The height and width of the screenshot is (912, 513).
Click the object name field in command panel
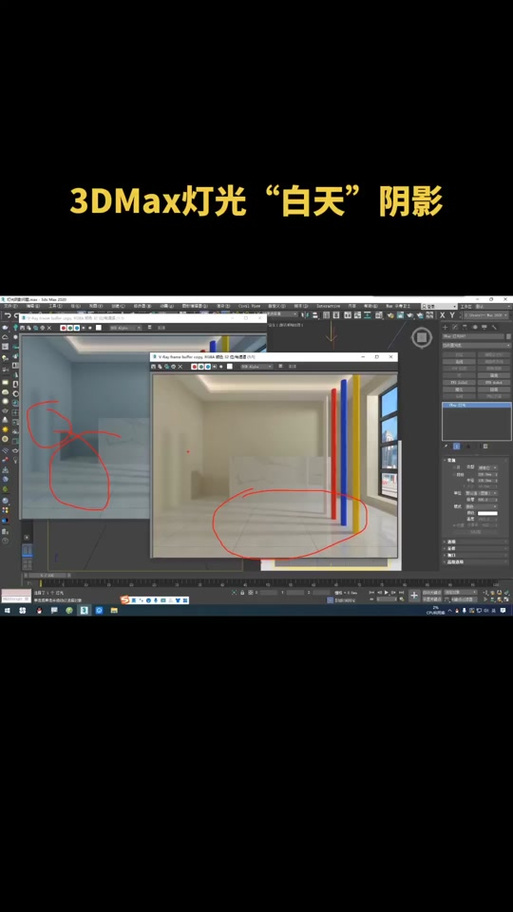473,336
